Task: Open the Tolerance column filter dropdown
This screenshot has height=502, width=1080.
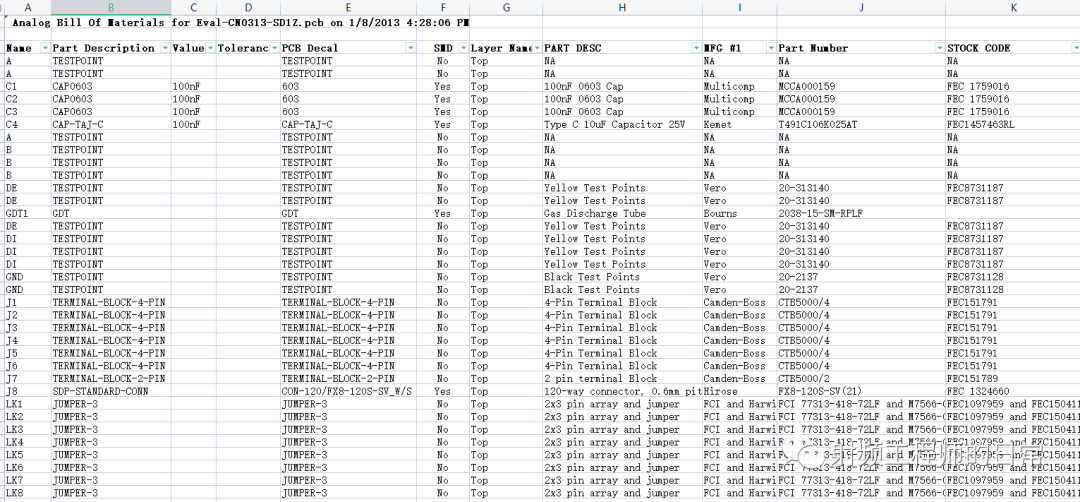Action: coord(274,48)
